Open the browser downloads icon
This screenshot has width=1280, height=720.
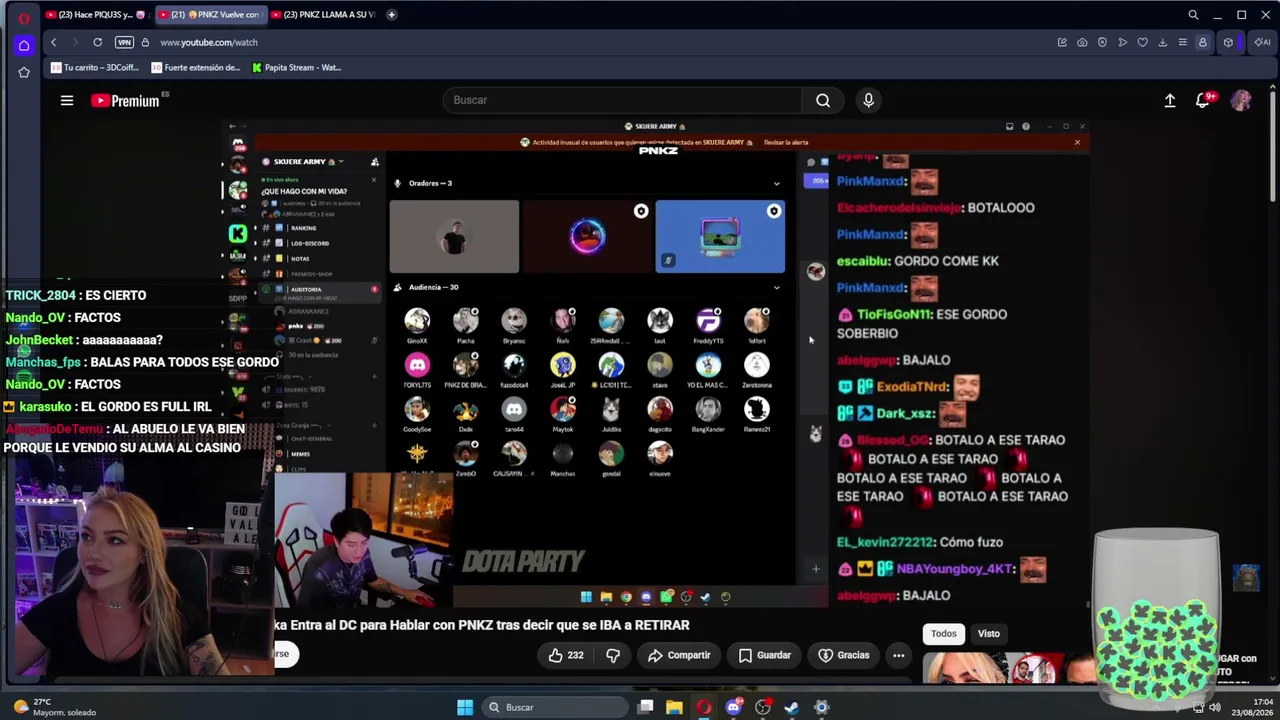1162,42
